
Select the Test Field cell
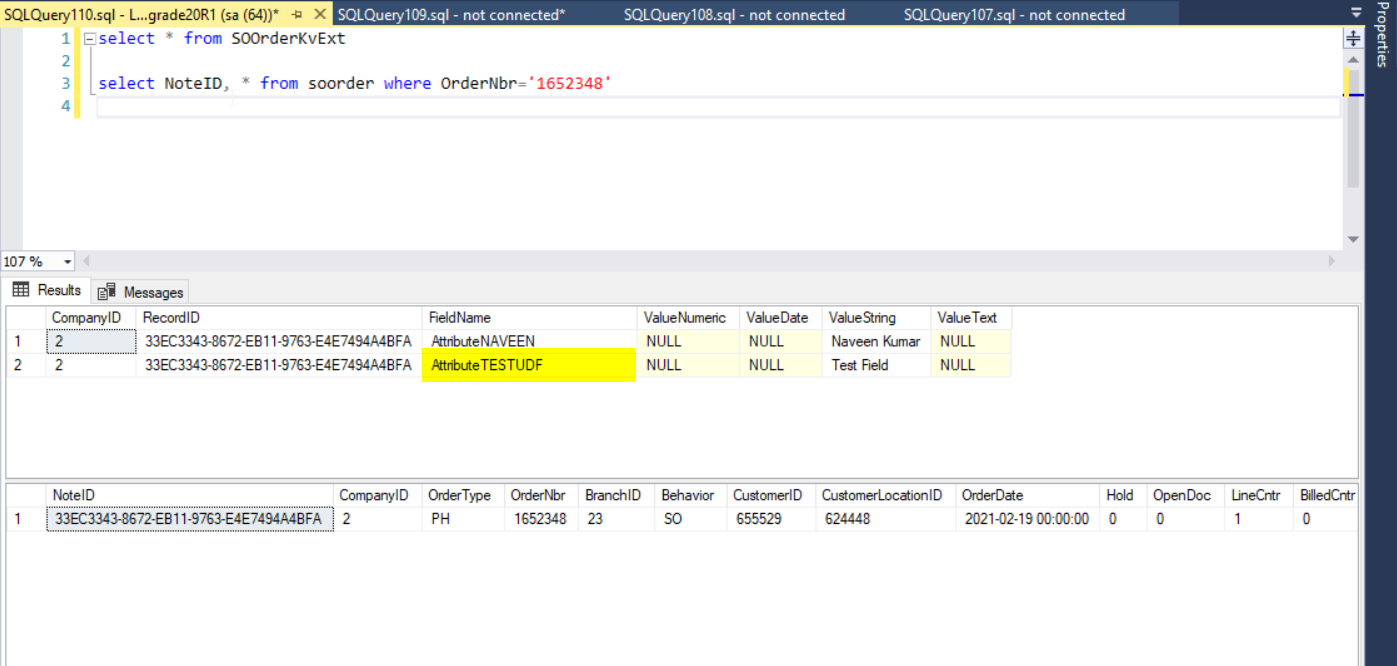click(x=876, y=365)
